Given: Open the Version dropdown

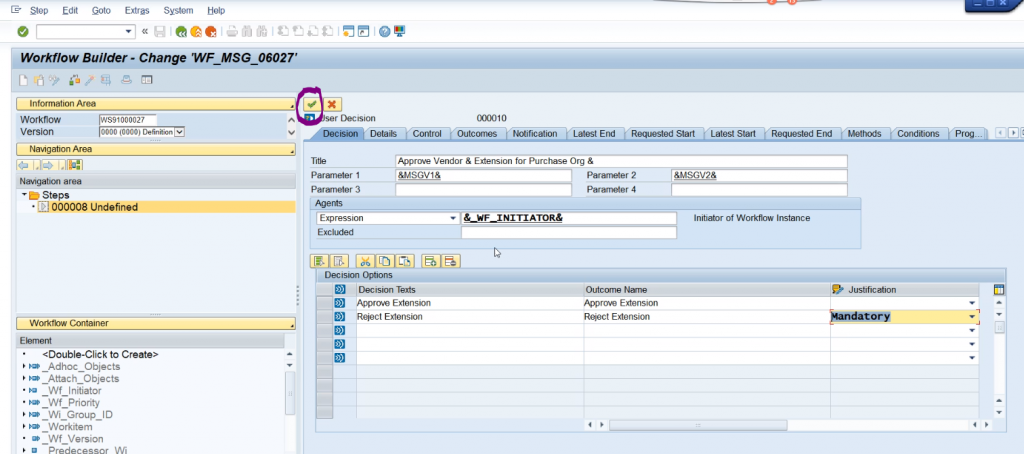Looking at the screenshot, I should [x=180, y=132].
